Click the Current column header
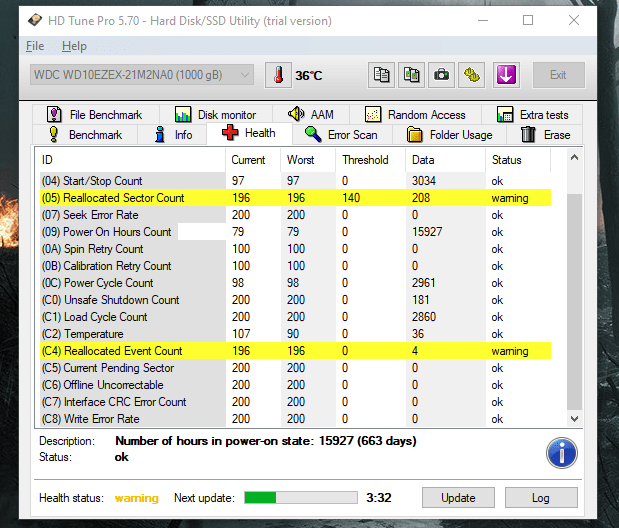The width and height of the screenshot is (619, 528). (x=253, y=160)
